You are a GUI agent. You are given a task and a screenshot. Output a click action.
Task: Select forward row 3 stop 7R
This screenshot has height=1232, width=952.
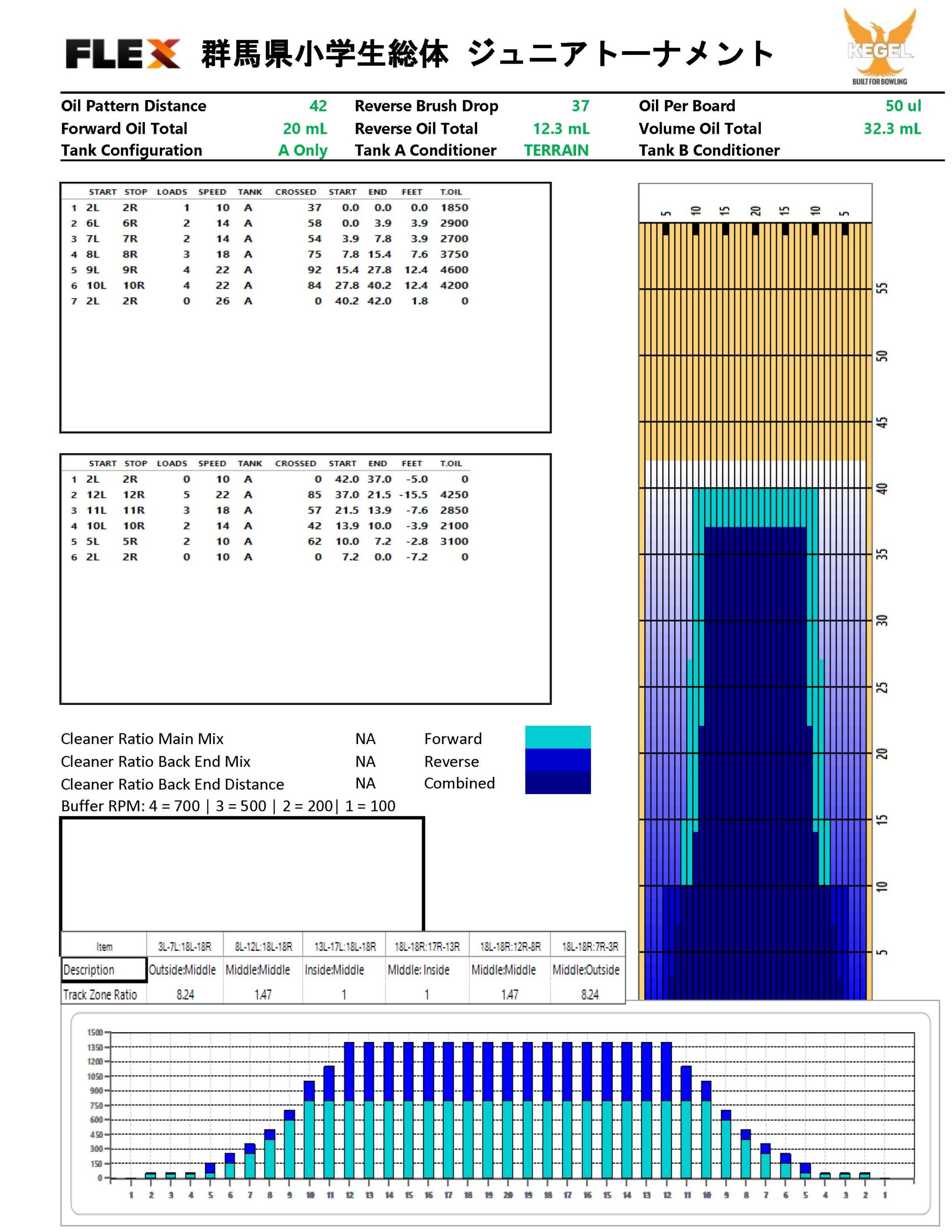tap(130, 239)
